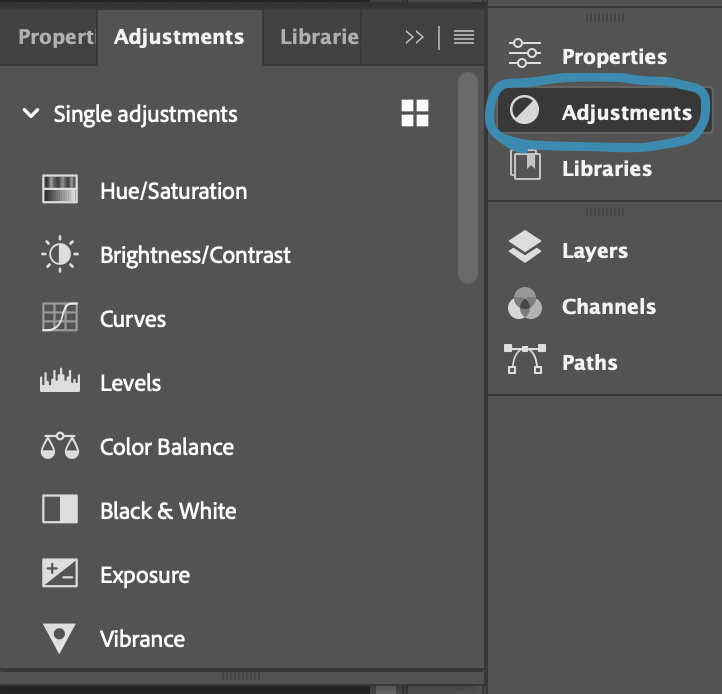Add a Brightness/Contrast adjustment via sun icon

click(x=60, y=254)
